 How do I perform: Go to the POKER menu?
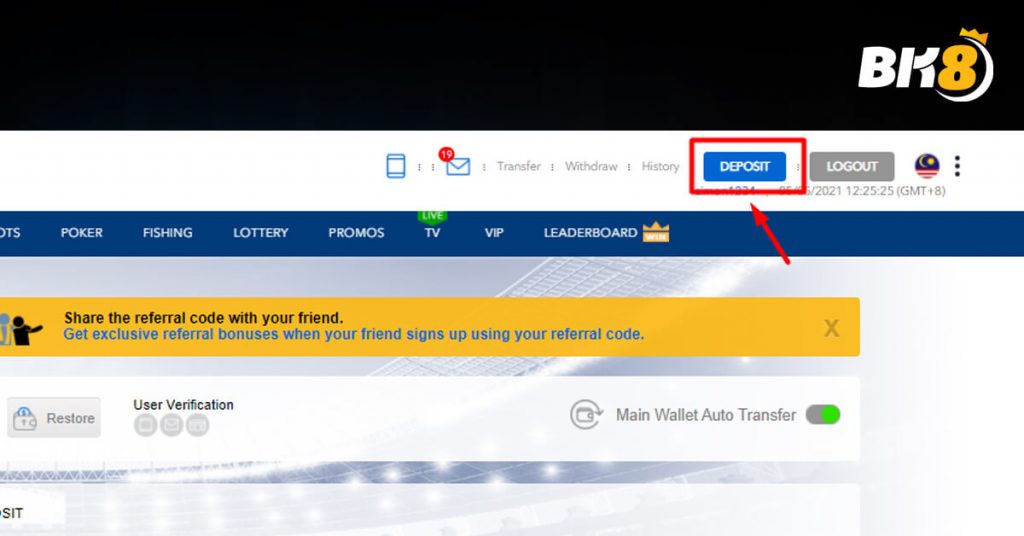click(x=82, y=232)
